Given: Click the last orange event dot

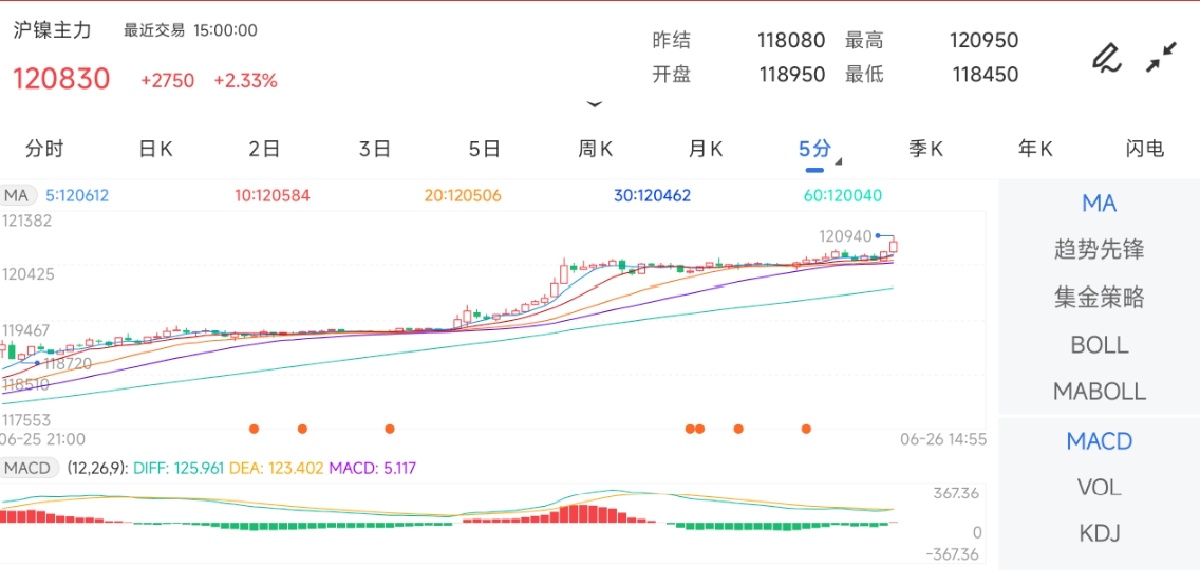Looking at the screenshot, I should 806,428.
